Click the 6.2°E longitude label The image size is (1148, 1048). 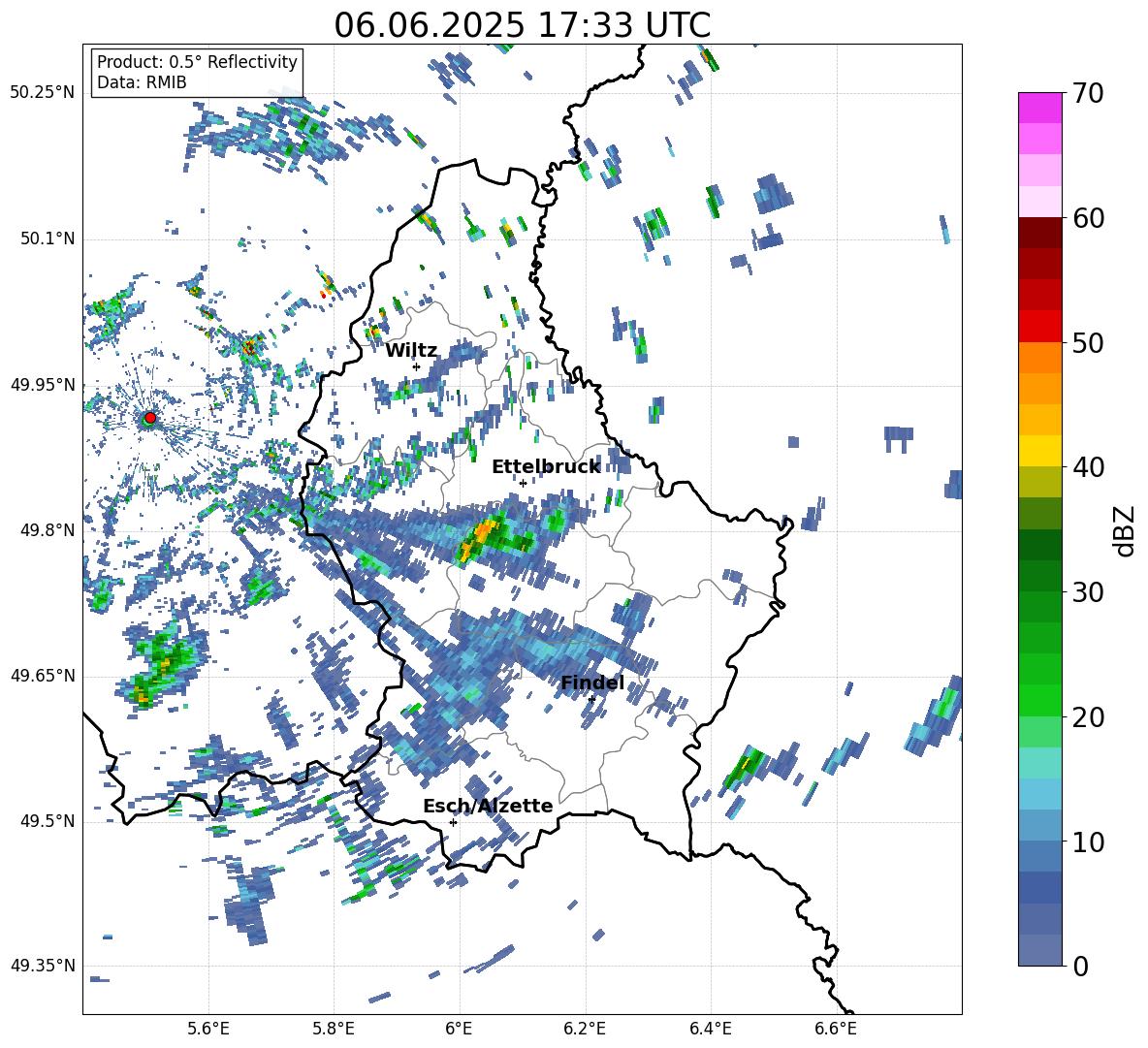coord(585,1029)
